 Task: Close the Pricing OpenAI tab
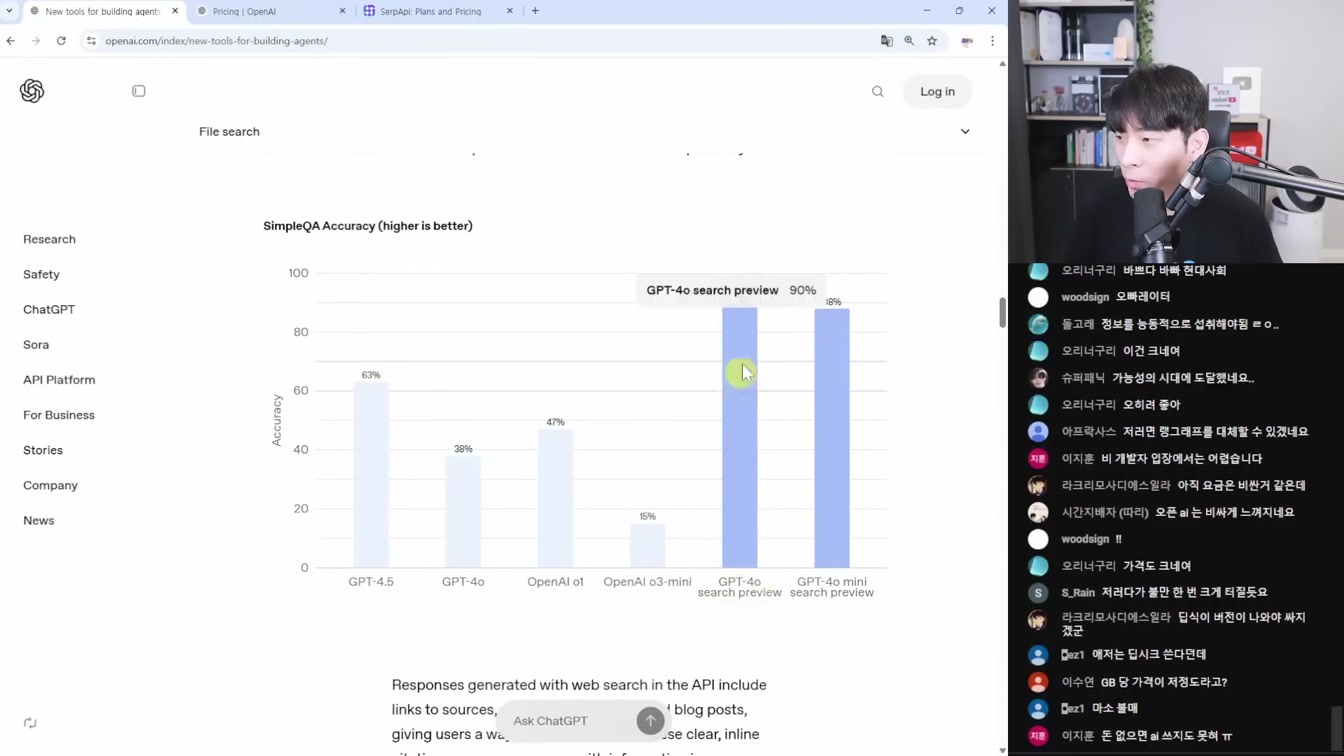click(343, 11)
